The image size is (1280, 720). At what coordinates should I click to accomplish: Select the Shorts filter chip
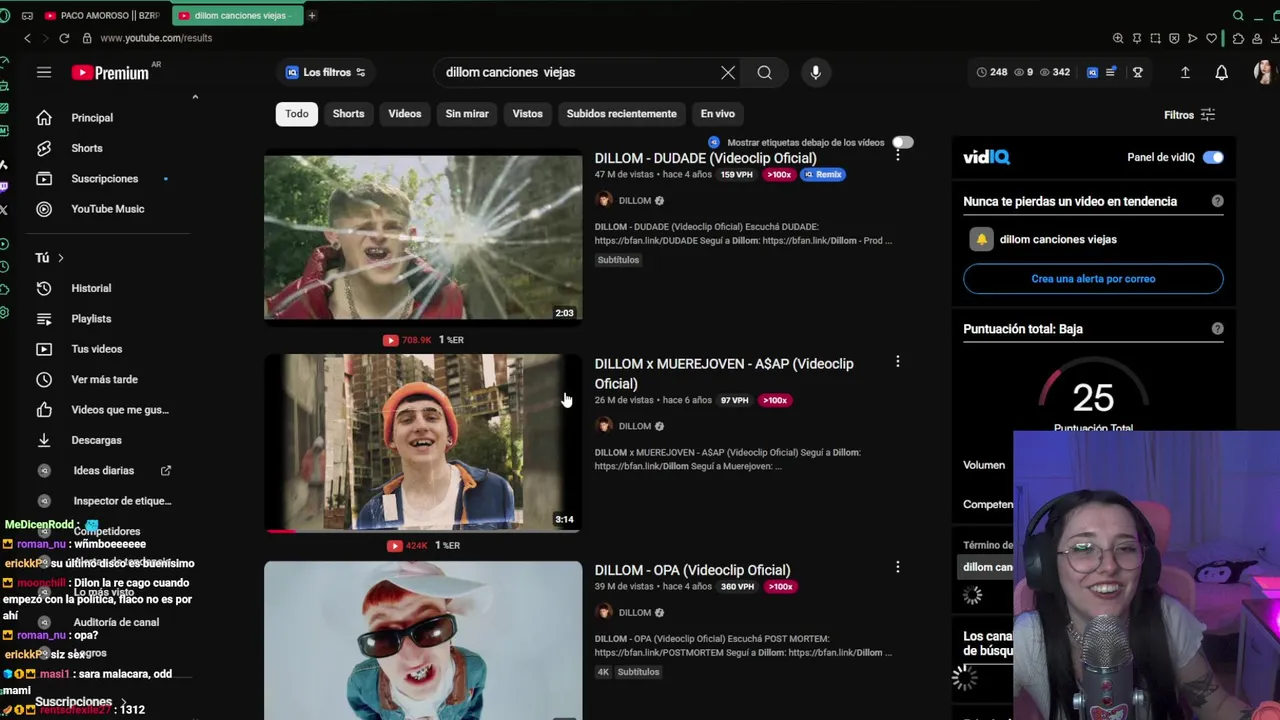[348, 114]
